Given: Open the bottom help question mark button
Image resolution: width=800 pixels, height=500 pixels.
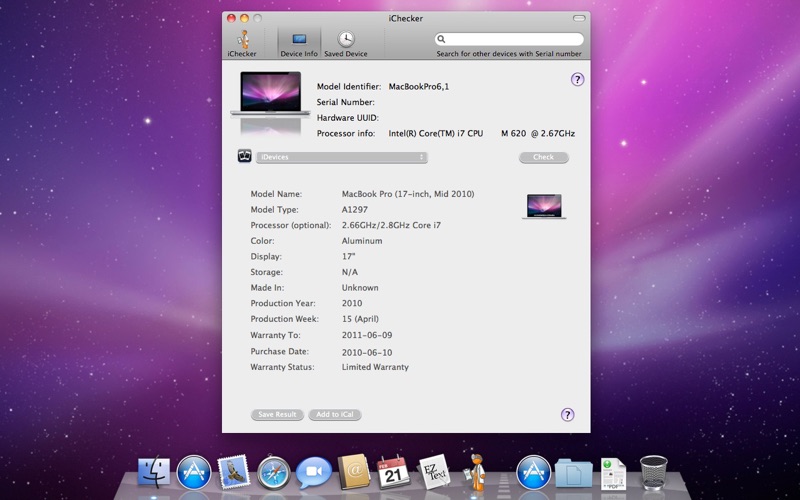Looking at the screenshot, I should (567, 414).
